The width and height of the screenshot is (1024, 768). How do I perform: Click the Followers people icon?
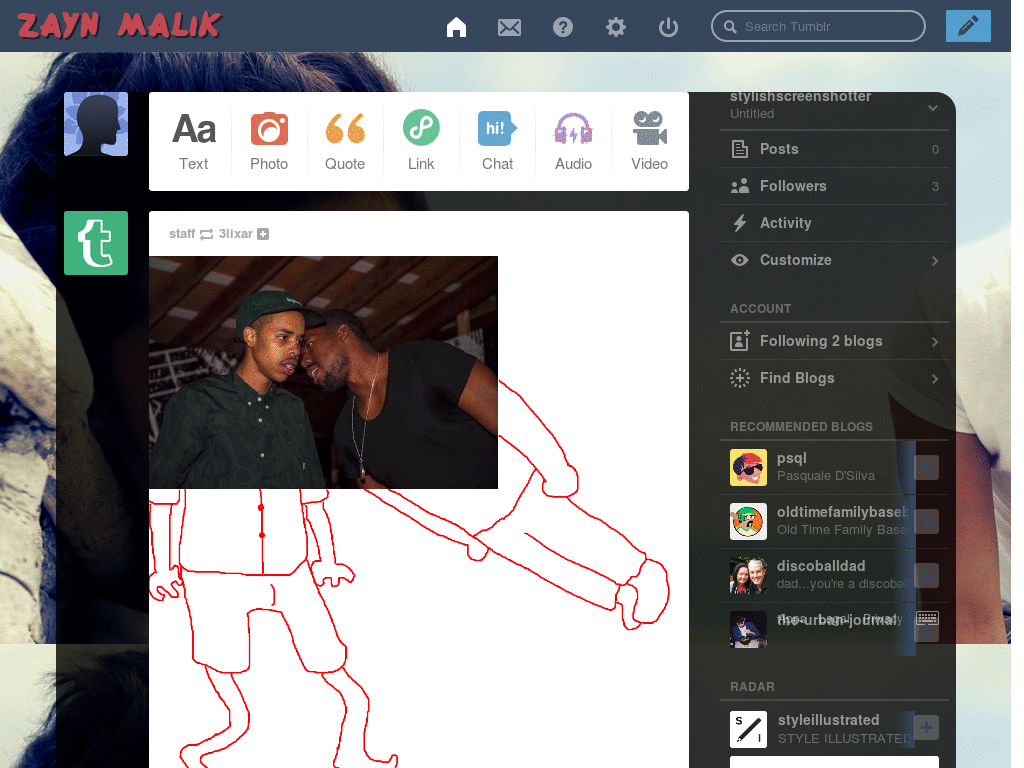pos(739,186)
